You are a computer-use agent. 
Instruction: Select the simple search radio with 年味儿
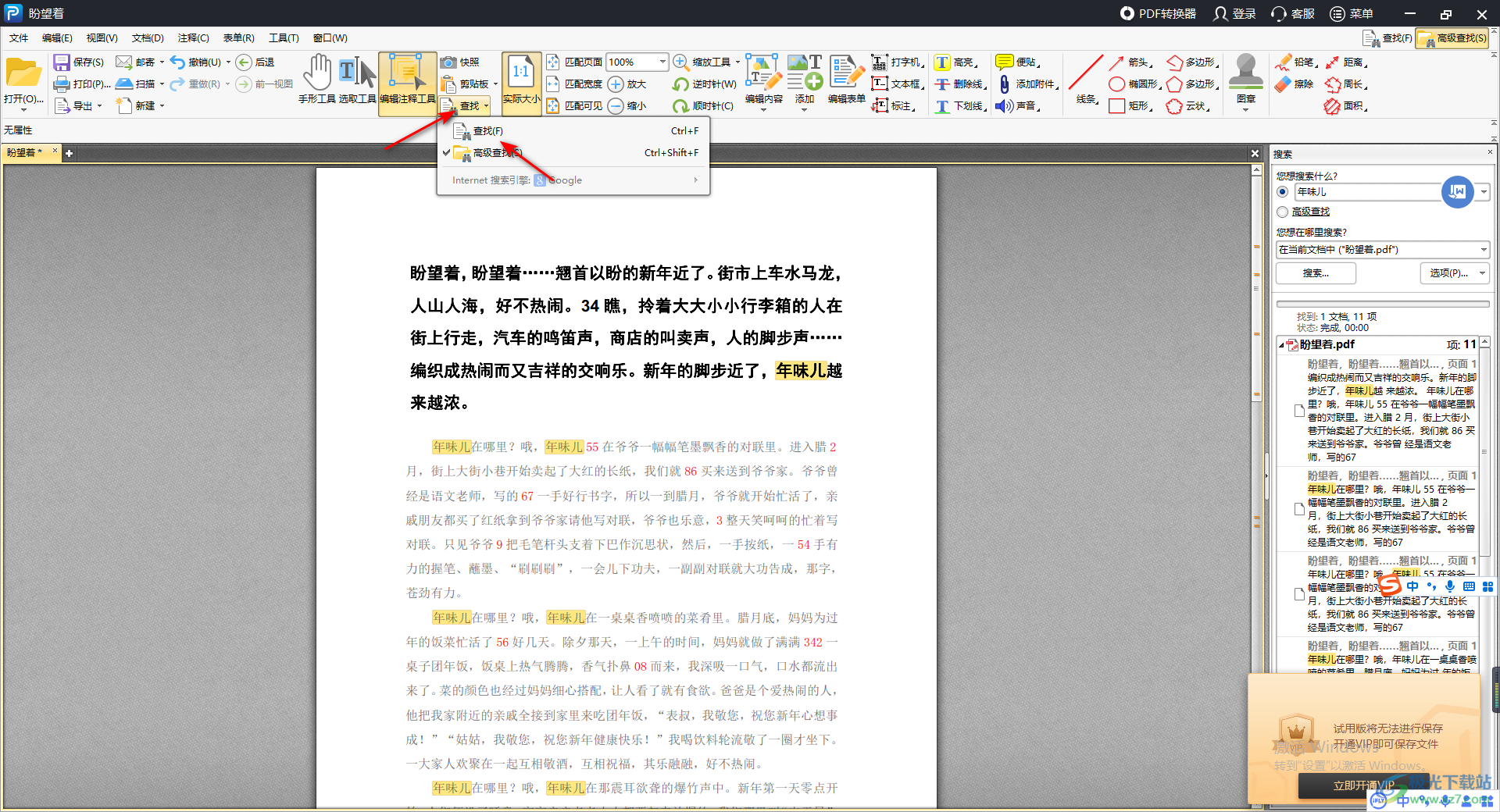(x=1282, y=191)
